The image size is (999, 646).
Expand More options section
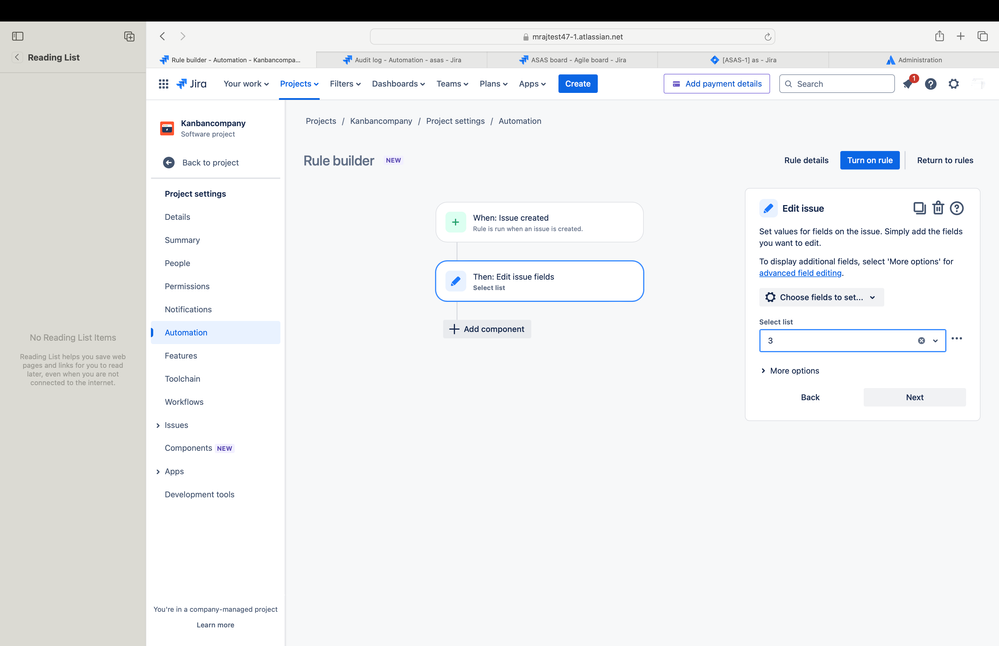[790, 371]
